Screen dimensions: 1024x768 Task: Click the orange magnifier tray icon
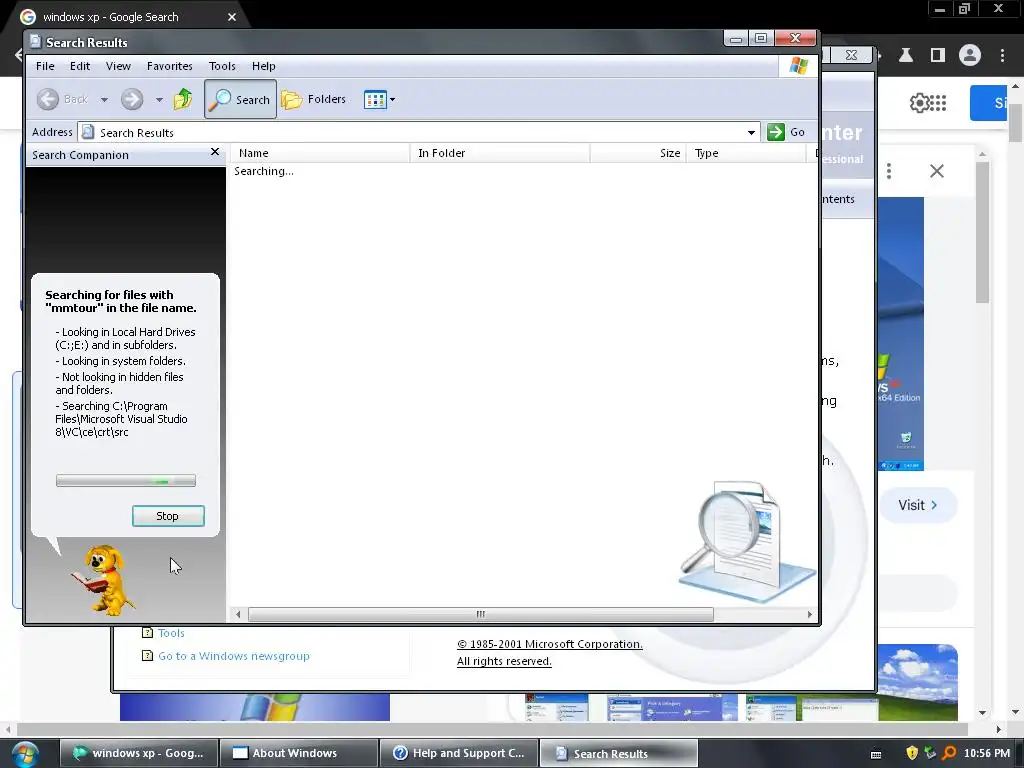[x=949, y=753]
